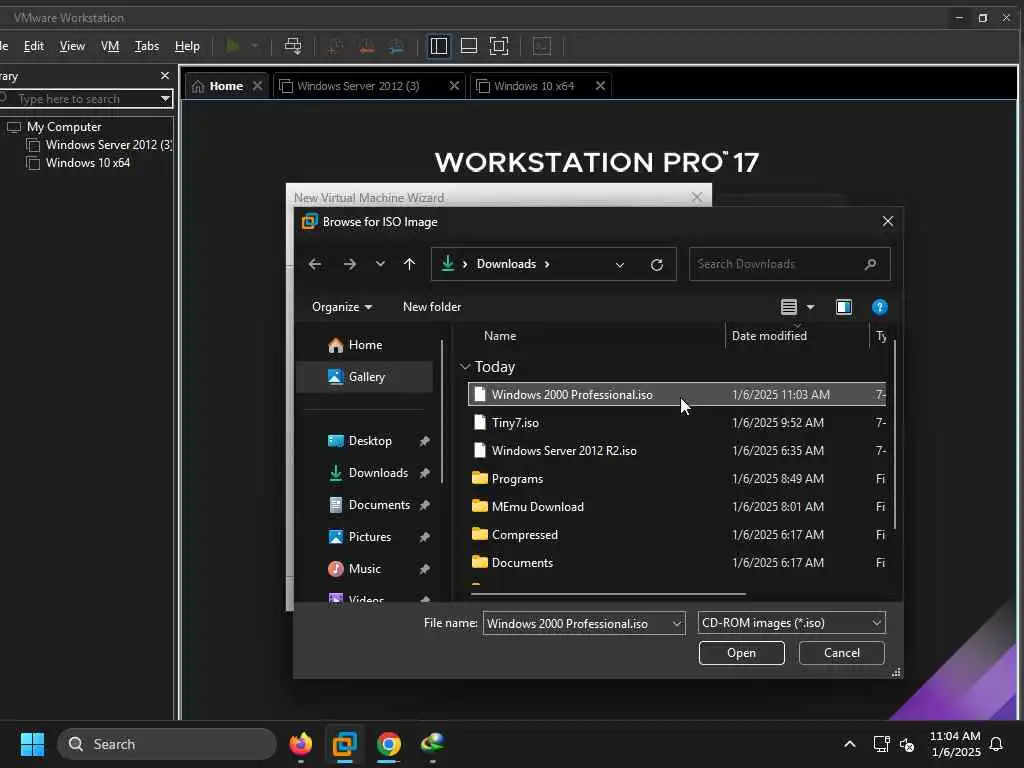Click the vertical scrollbar in file list
1024x768 pixels.
895,434
